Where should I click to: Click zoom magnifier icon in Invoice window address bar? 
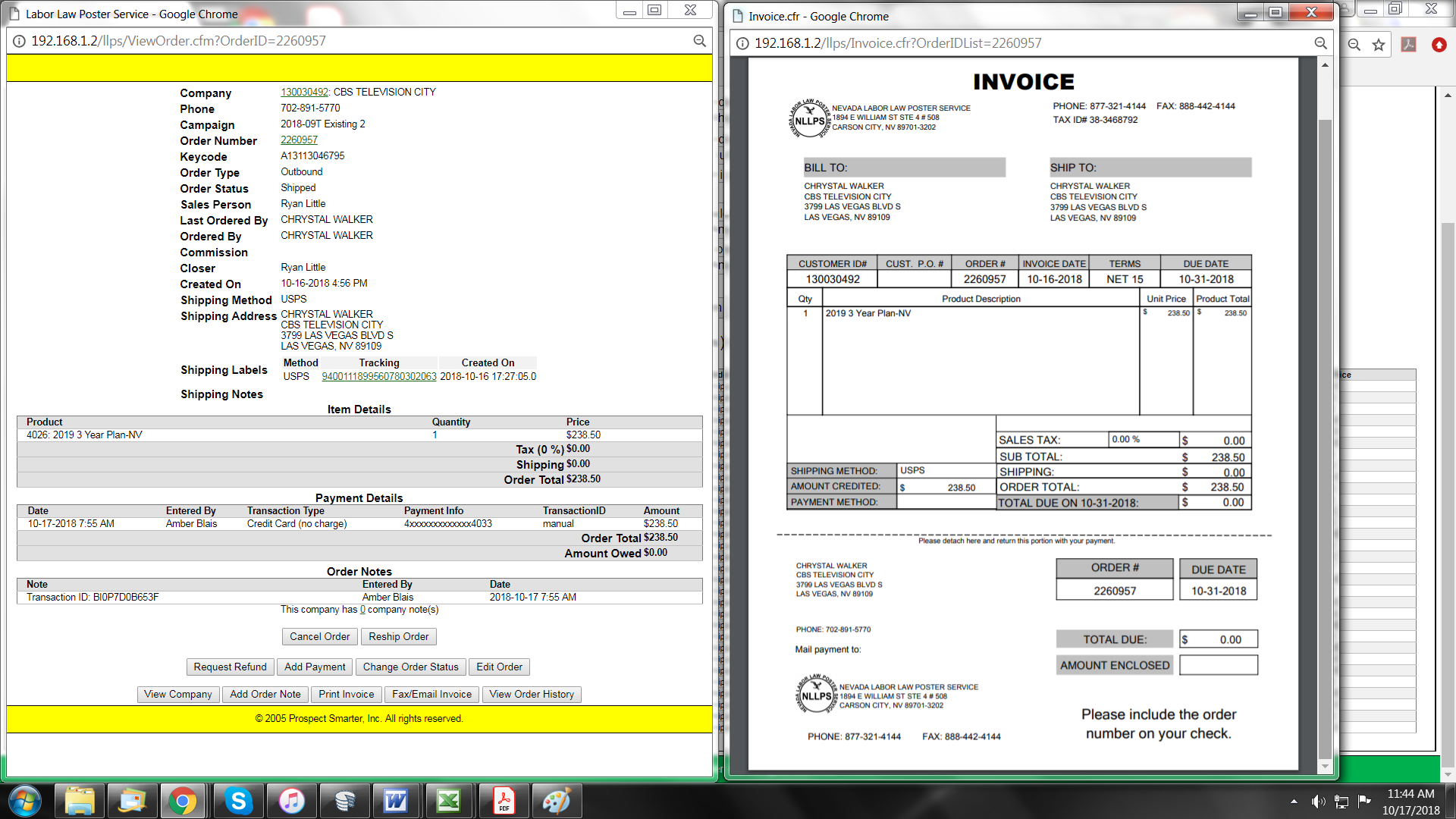(x=1320, y=43)
